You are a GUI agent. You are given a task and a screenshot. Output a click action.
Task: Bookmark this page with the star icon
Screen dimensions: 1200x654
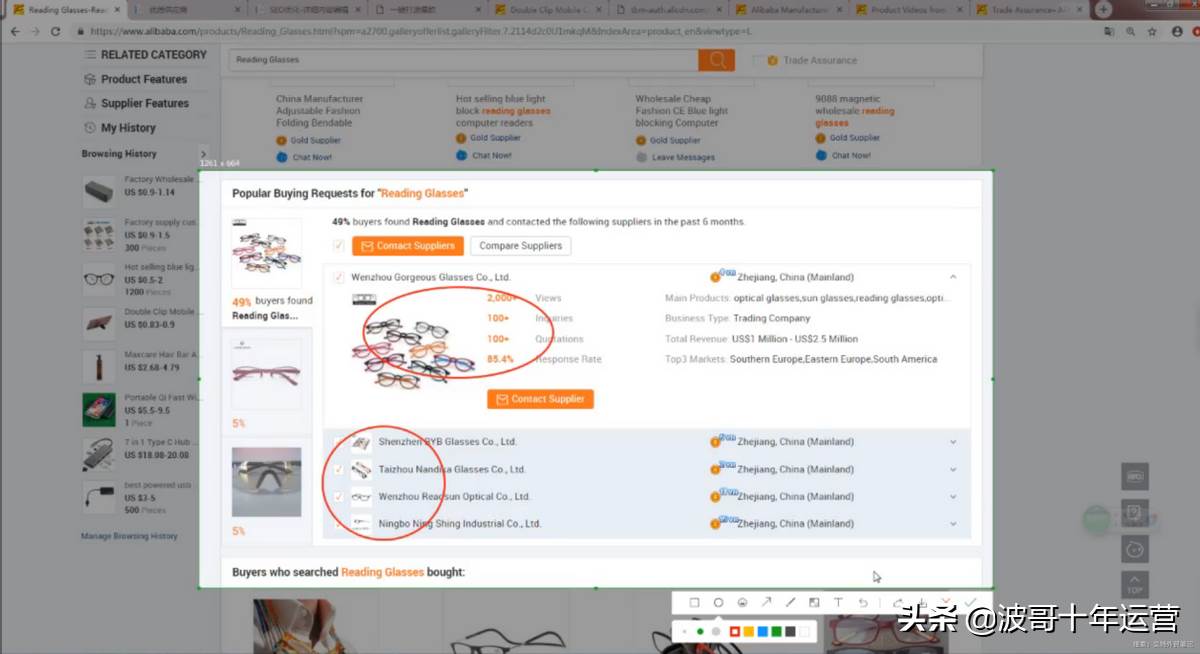pos(1152,31)
